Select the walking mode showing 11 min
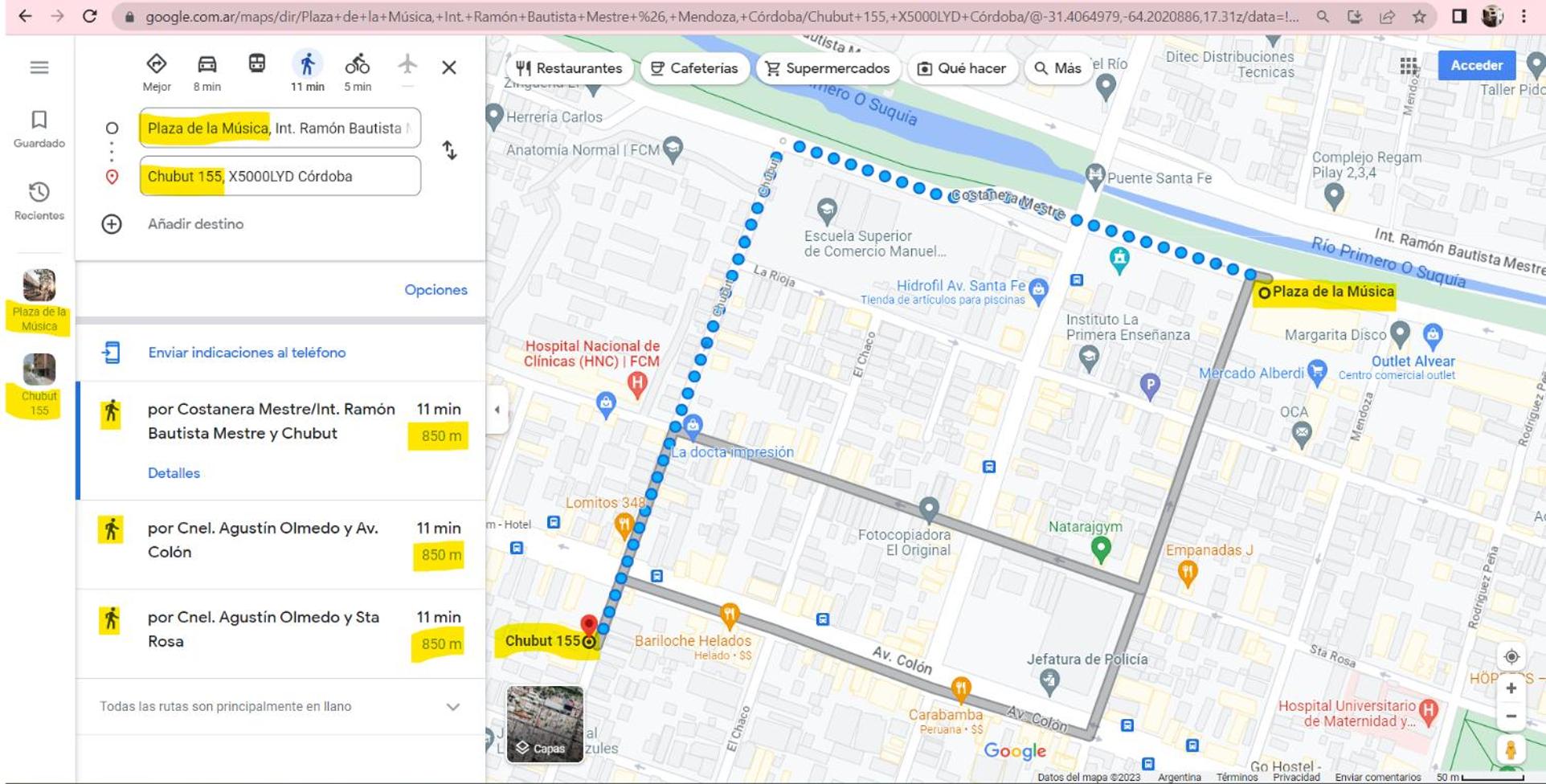Image resolution: width=1546 pixels, height=784 pixels. [308, 71]
